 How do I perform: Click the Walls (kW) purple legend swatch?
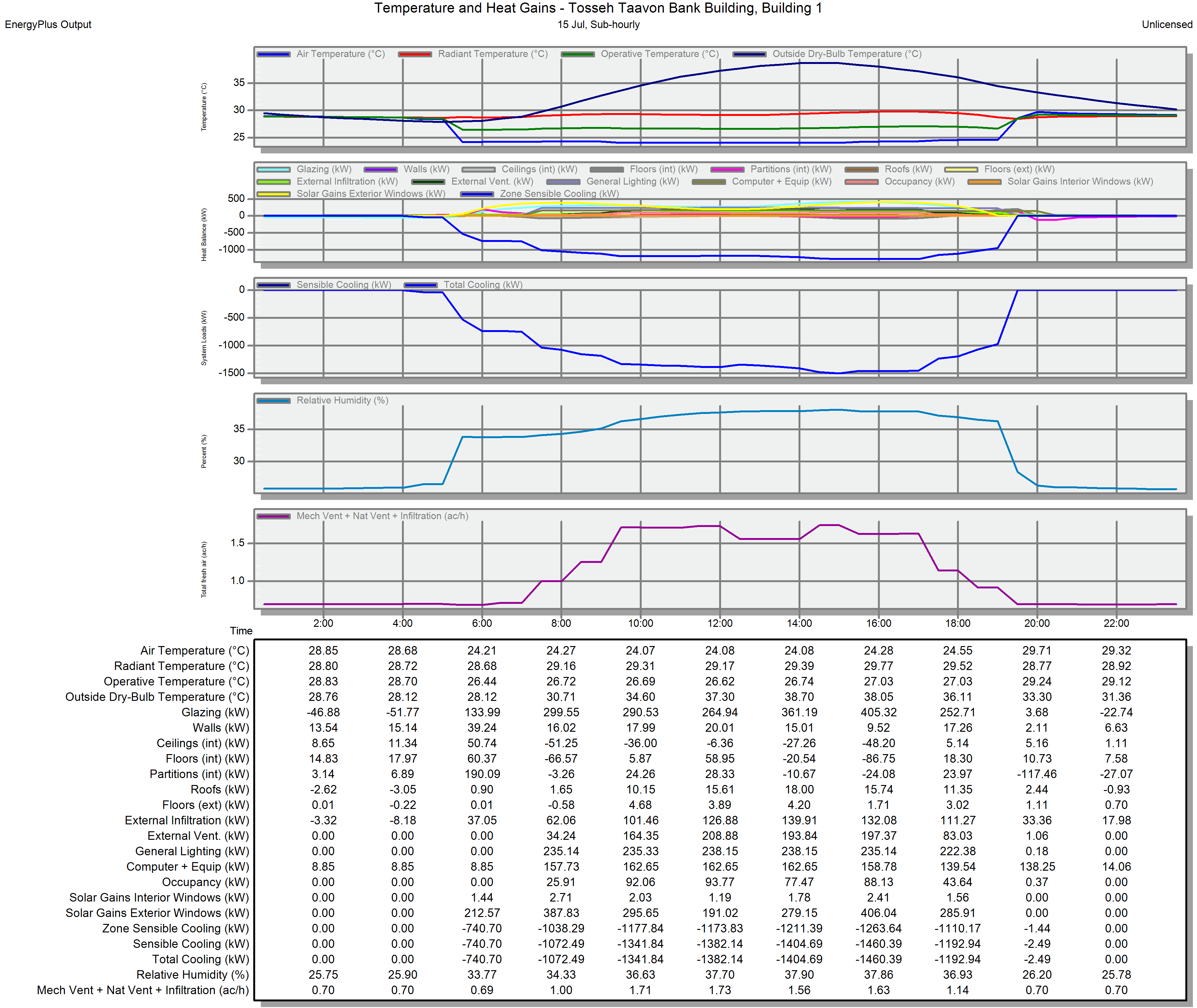tap(381, 170)
